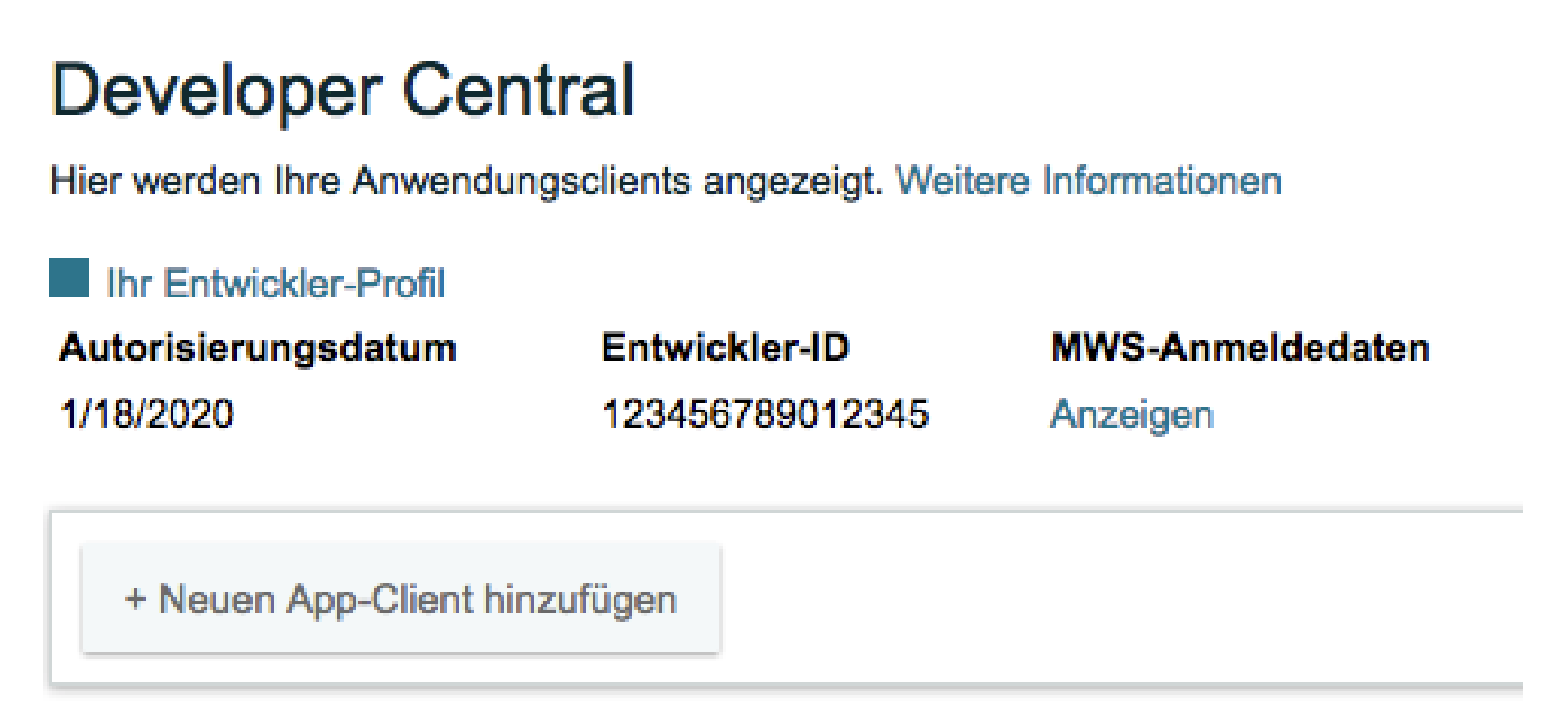Click the word Central in the title
The image size is (1568, 720).
[x=518, y=92]
